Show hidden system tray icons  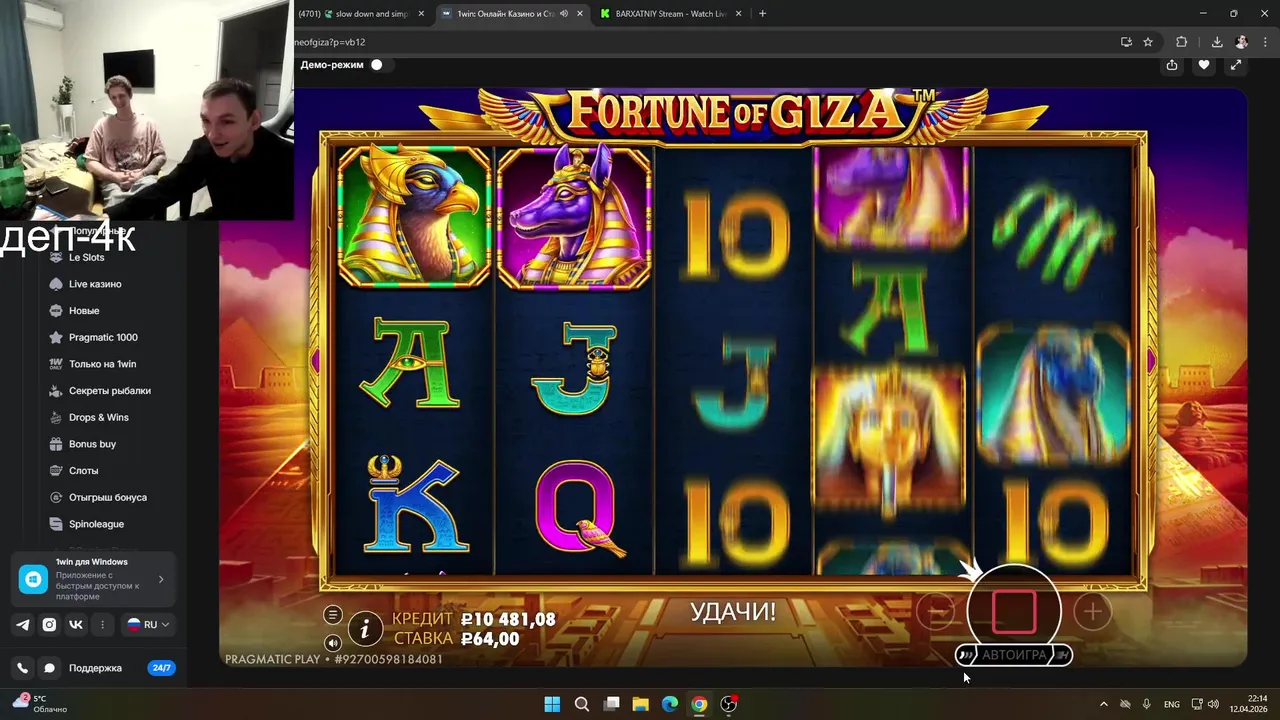1104,704
